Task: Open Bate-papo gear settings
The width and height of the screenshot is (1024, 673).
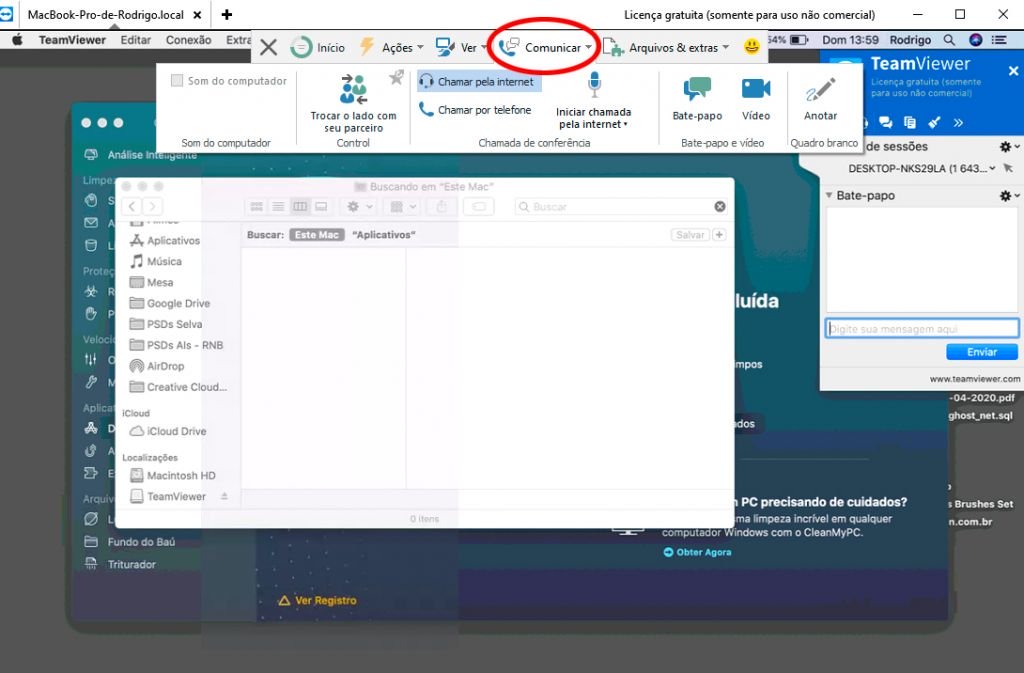Action: pos(1008,195)
